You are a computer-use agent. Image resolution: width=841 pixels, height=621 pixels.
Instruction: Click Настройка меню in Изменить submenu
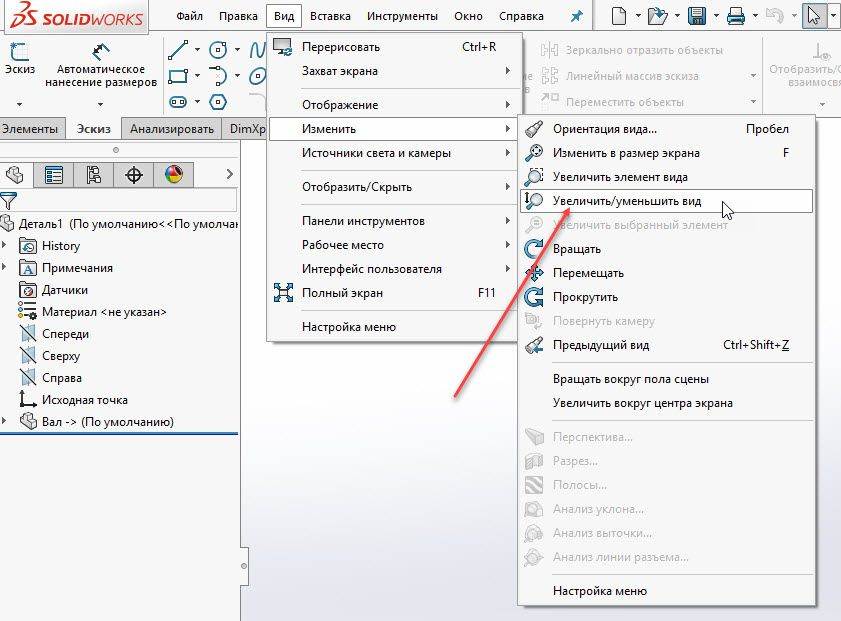pyautogui.click(x=667, y=591)
